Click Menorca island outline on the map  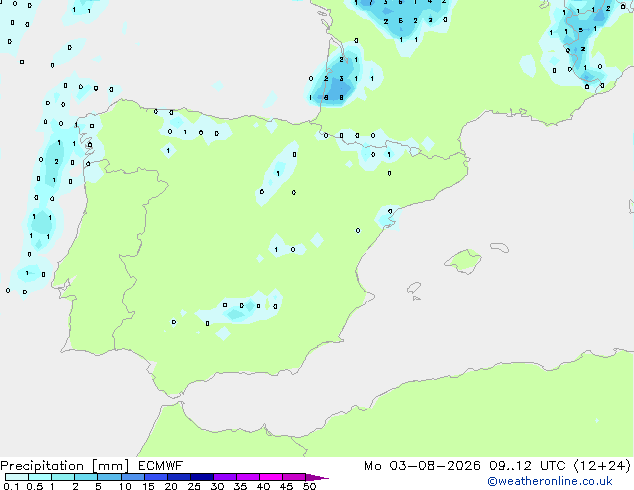(x=500, y=247)
